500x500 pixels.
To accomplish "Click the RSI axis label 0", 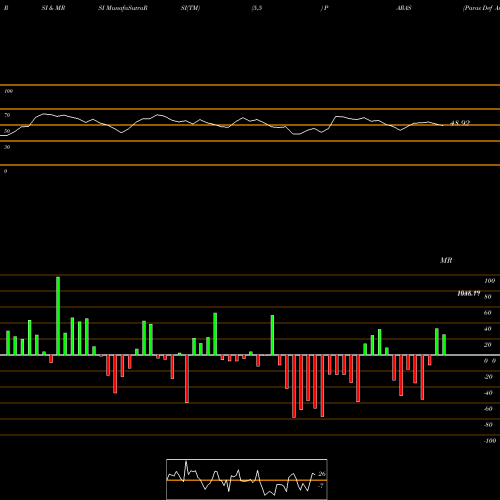I will (5, 171).
